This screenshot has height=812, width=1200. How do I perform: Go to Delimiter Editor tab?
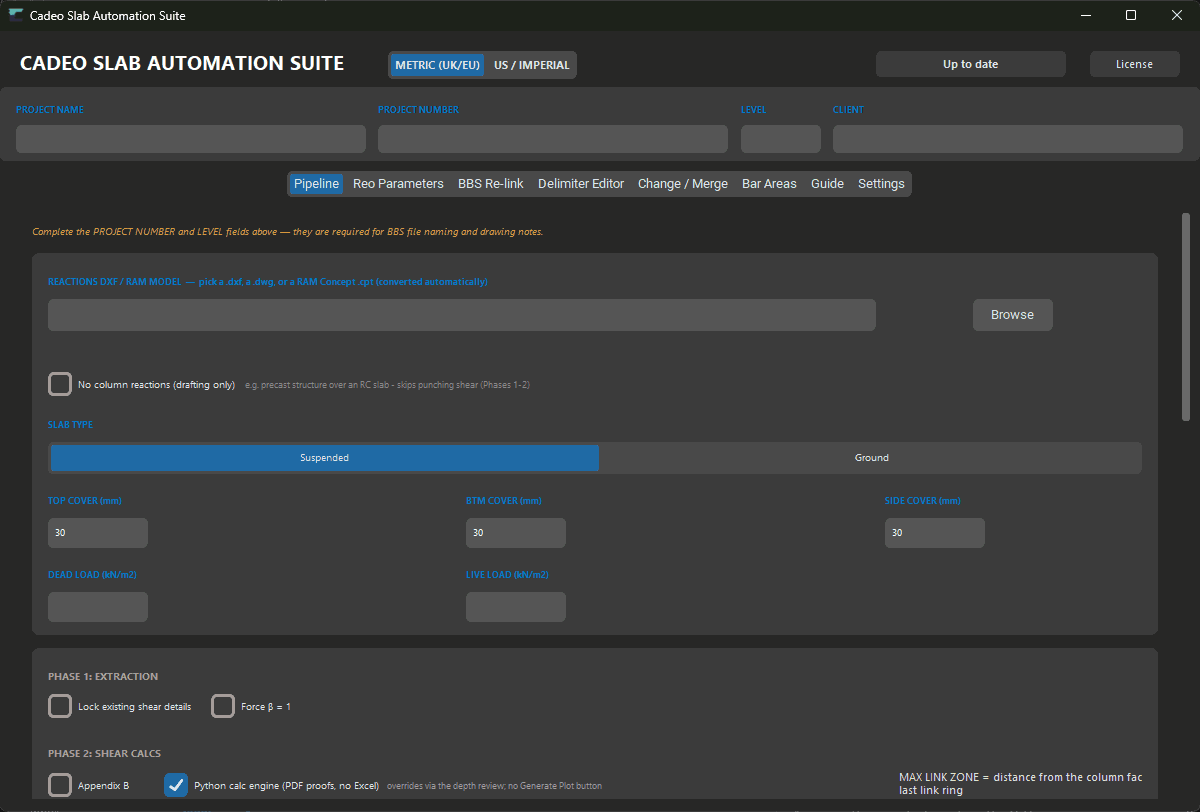click(581, 184)
